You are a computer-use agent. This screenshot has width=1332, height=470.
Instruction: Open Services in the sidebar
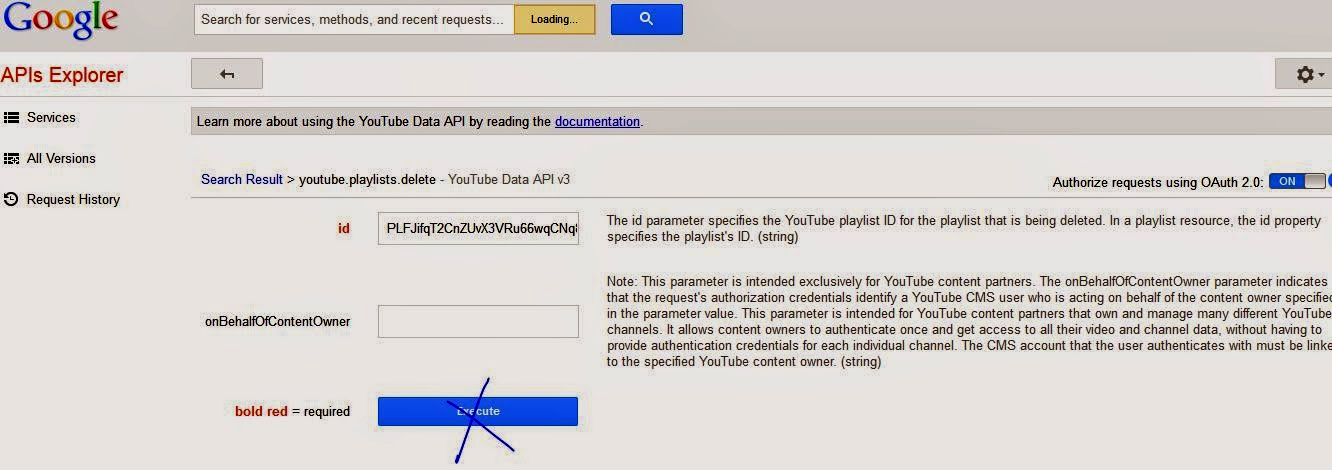point(51,117)
